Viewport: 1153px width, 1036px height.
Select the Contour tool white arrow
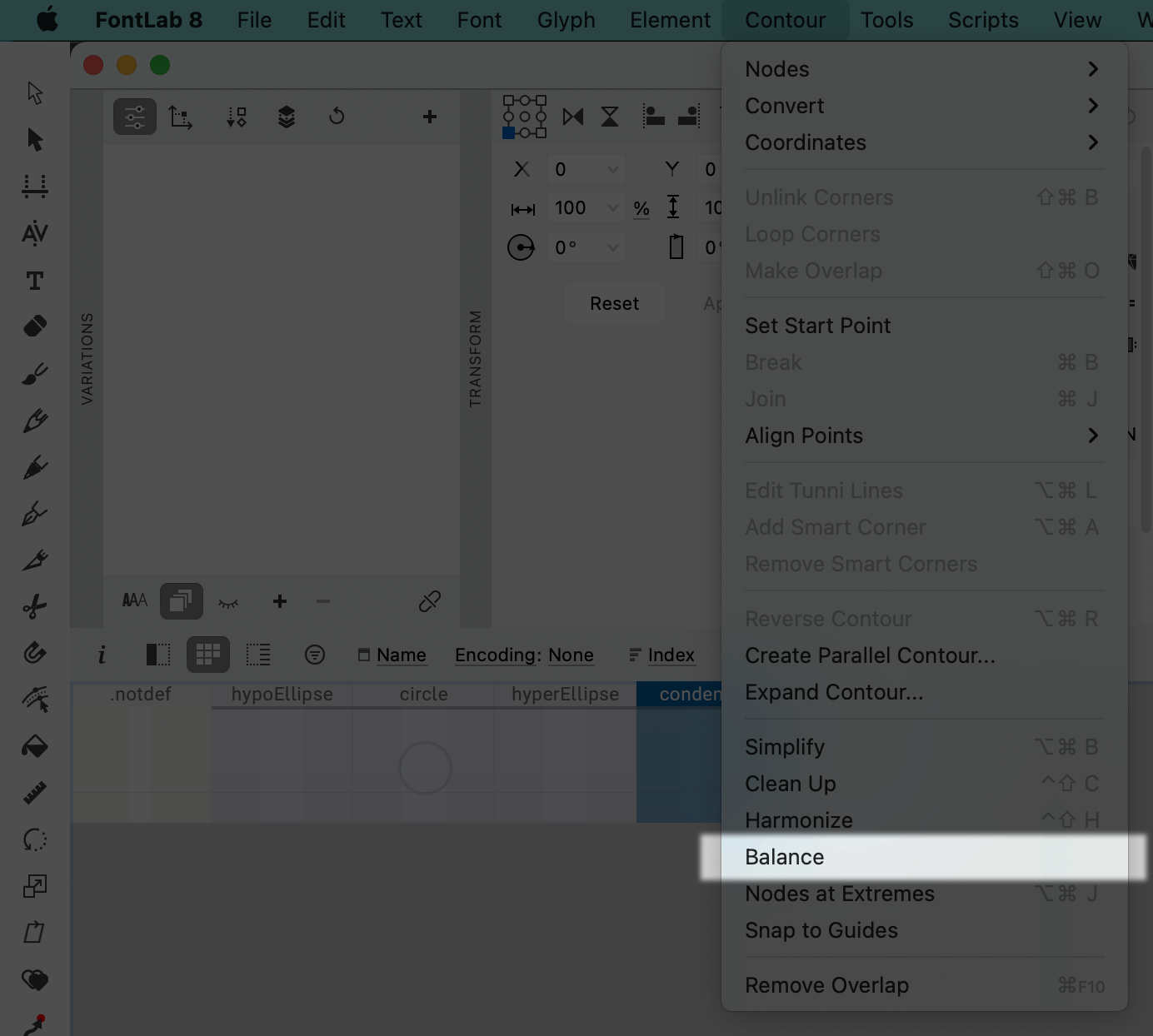(x=35, y=92)
